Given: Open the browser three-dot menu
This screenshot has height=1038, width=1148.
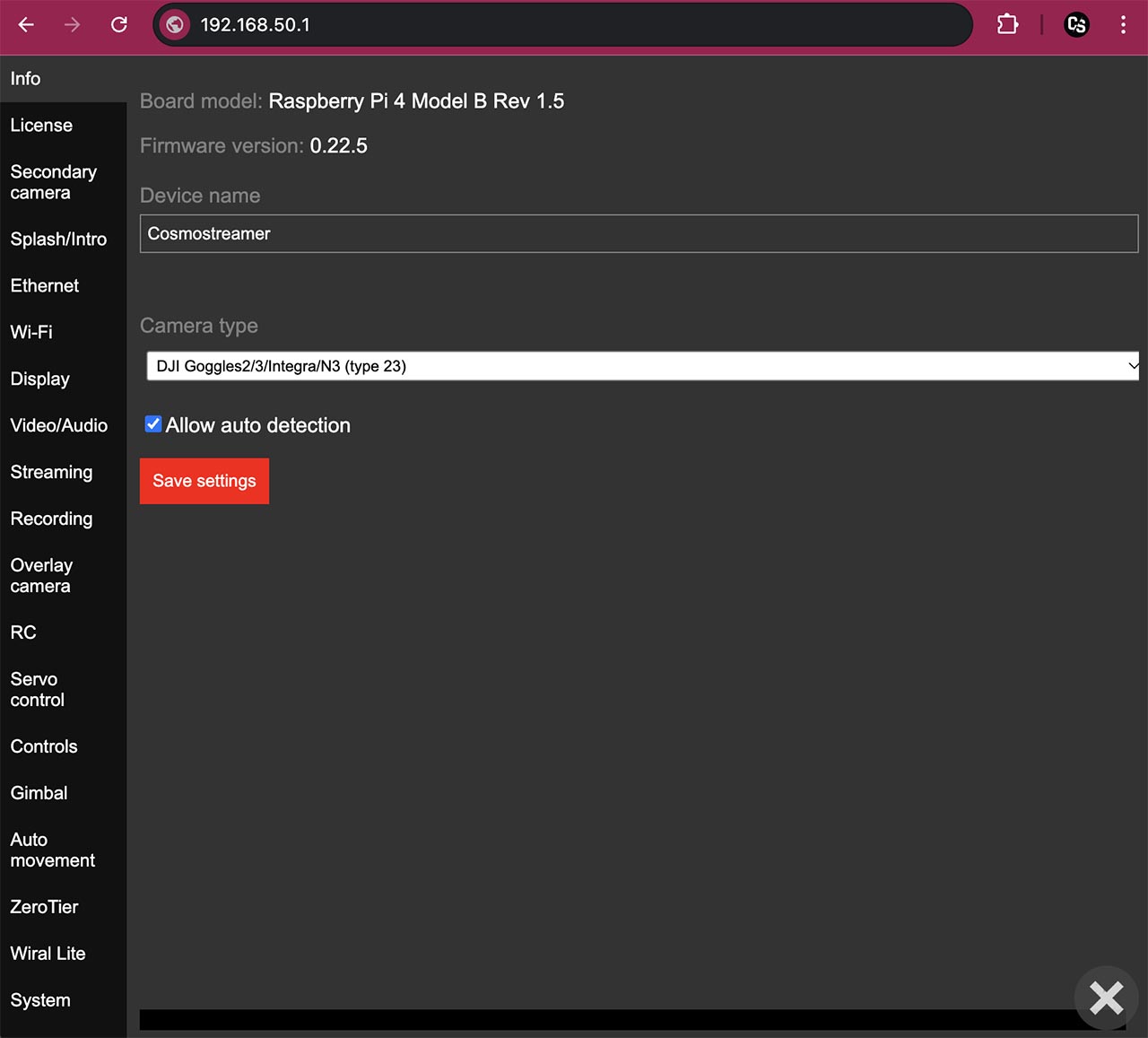Looking at the screenshot, I should (x=1123, y=25).
